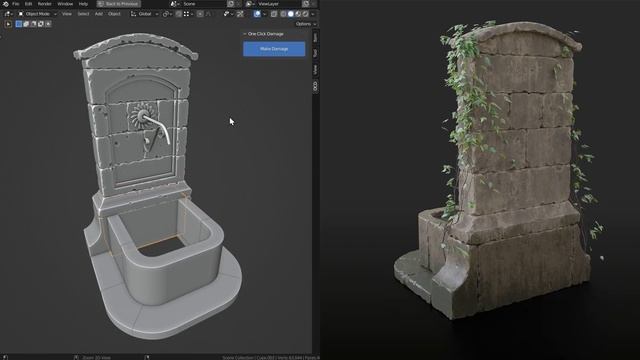
Task: Choose the set new selection mode icon
Action: pos(19,24)
